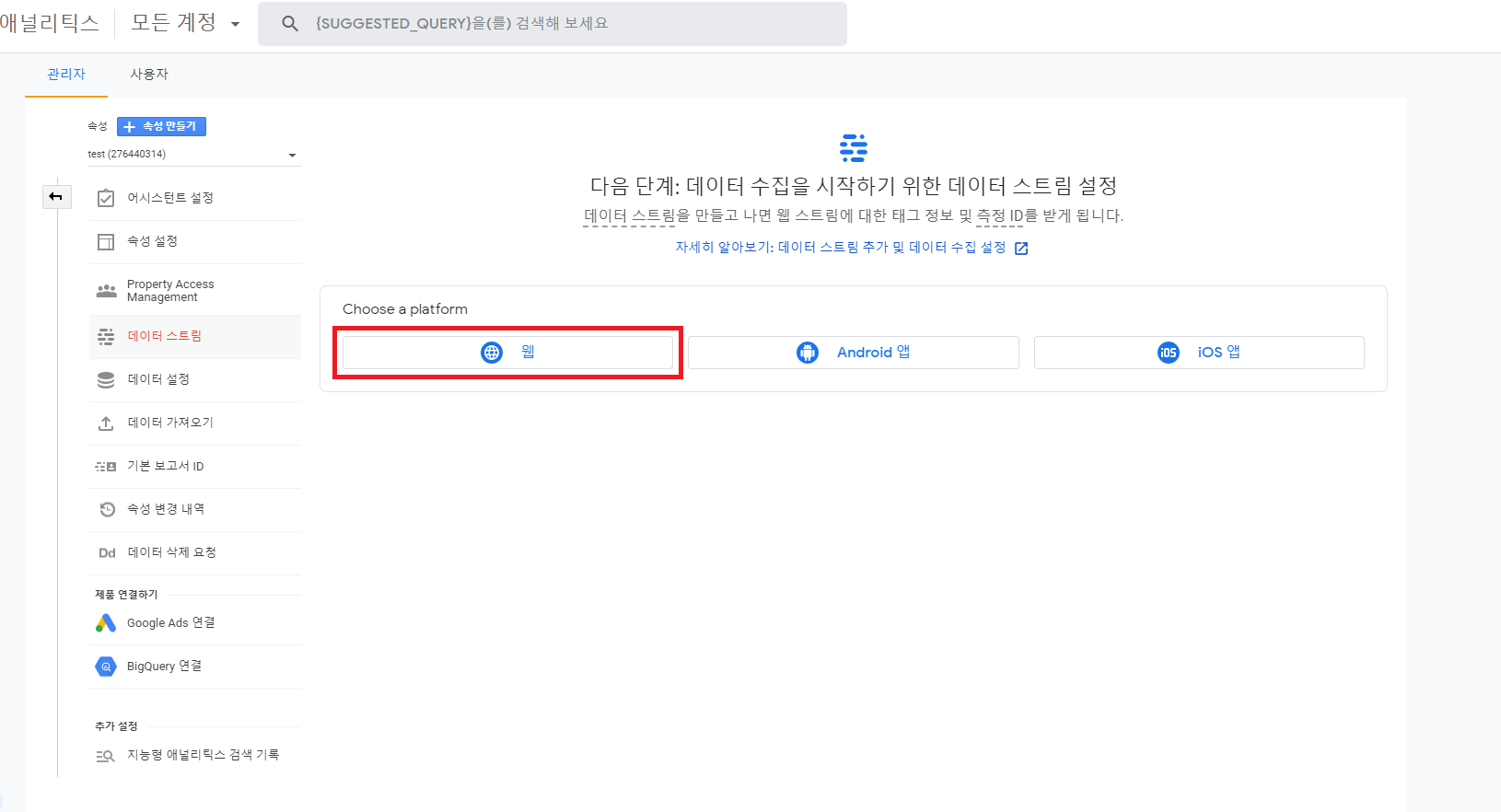This screenshot has height=812, width=1501.
Task: Open 속성 설정 menu item
Action: 195,241
